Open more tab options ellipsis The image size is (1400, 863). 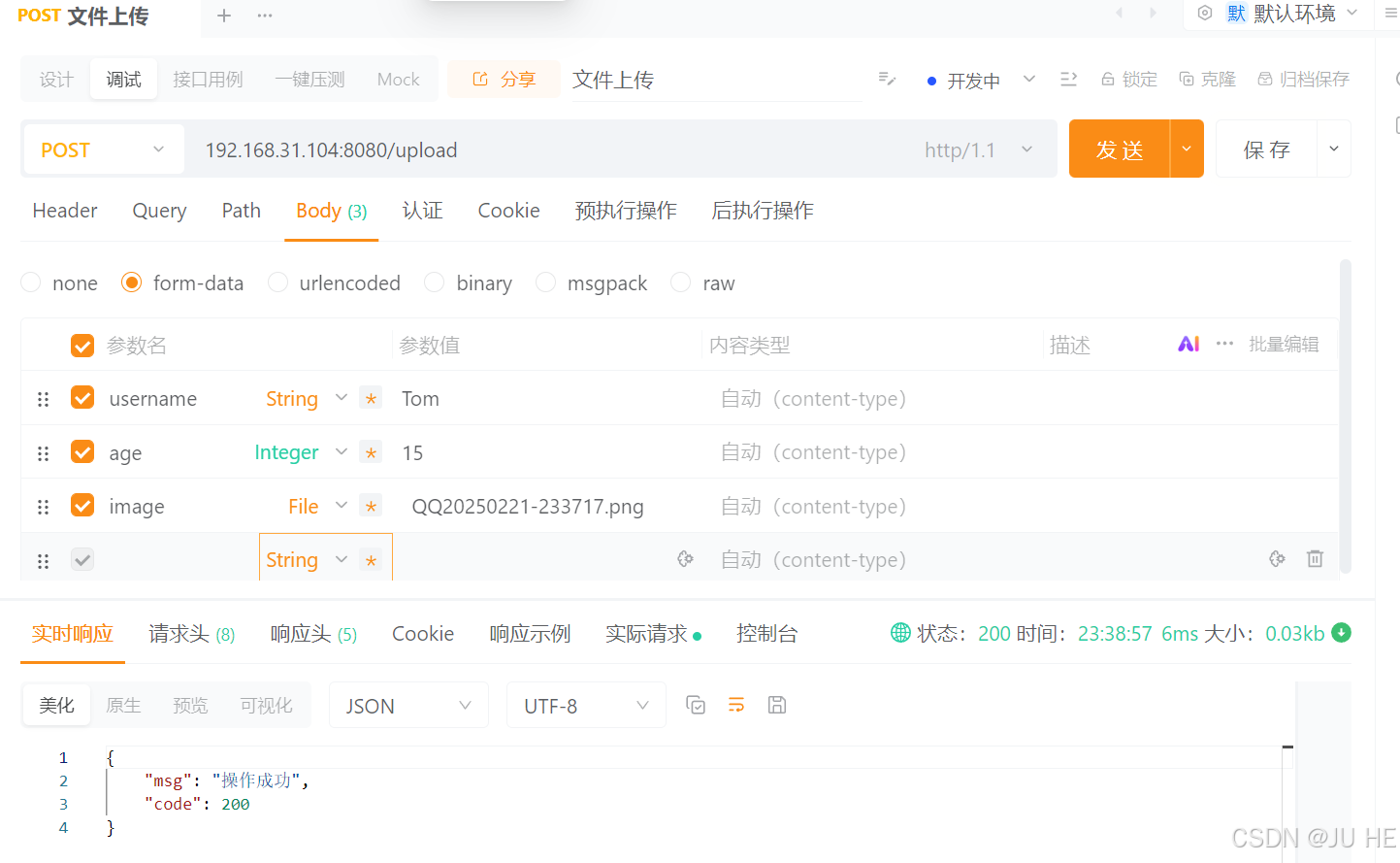(265, 16)
